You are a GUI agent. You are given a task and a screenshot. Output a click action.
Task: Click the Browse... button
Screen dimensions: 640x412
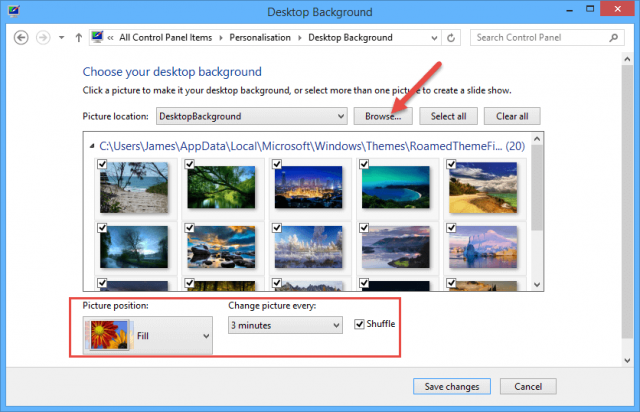(x=383, y=116)
